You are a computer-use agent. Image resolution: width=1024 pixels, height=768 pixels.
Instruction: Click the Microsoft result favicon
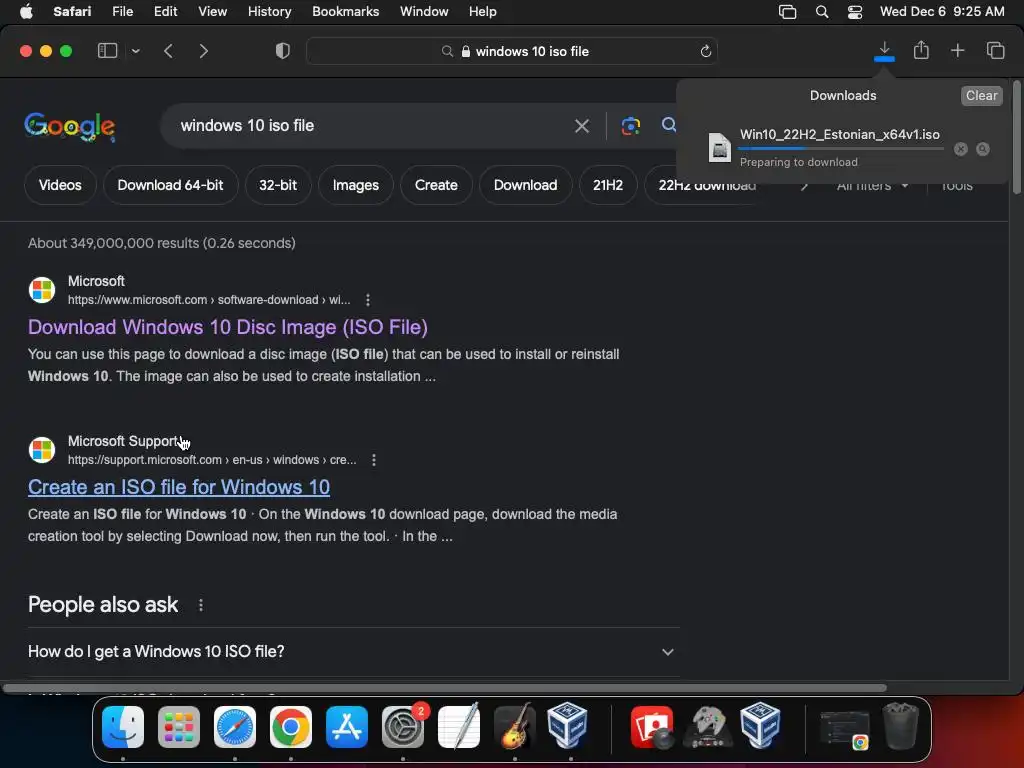click(42, 290)
